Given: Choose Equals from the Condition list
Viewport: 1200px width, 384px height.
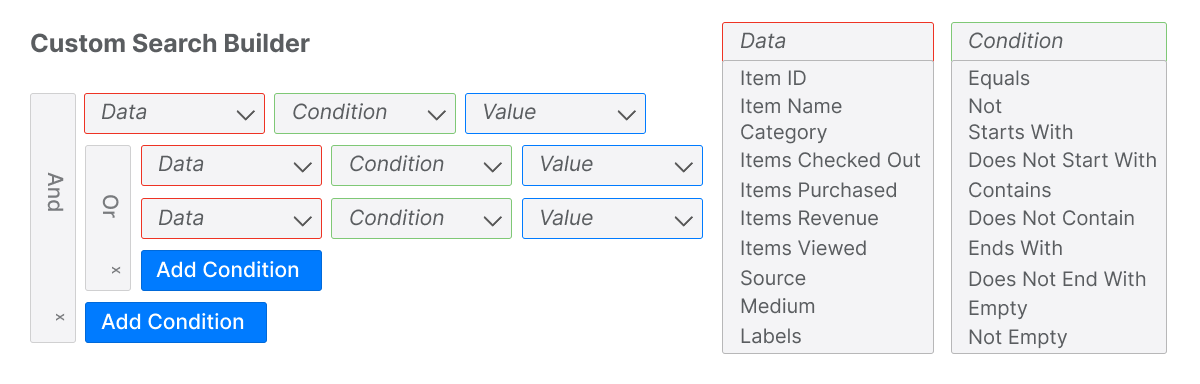Looking at the screenshot, I should pyautogui.click(x=999, y=78).
